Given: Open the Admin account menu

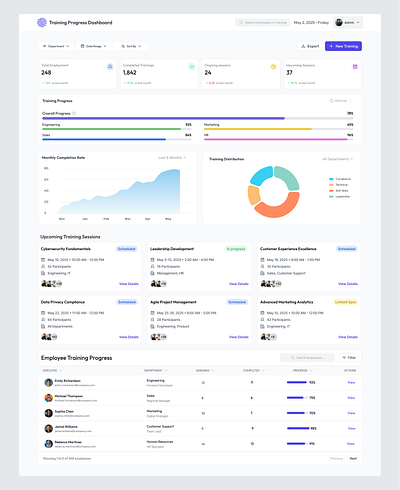Looking at the screenshot, I should pyautogui.click(x=348, y=22).
